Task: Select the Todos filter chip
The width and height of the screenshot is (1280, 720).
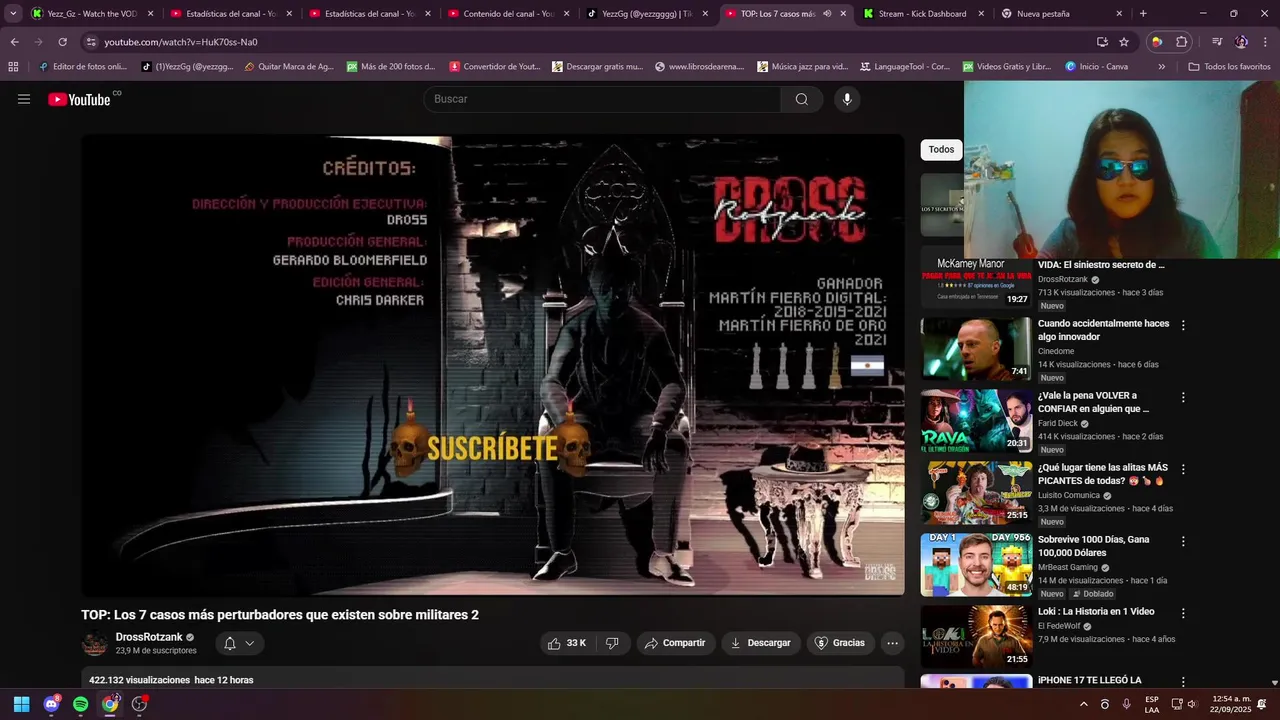Action: (941, 149)
